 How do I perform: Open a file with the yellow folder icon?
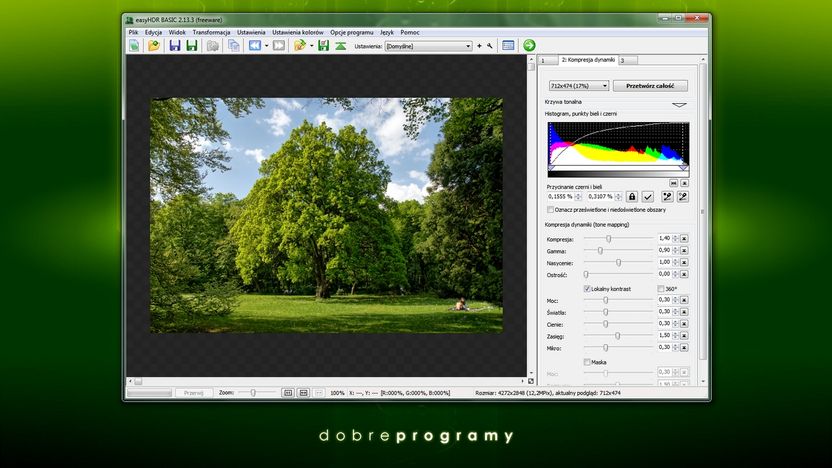click(154, 46)
